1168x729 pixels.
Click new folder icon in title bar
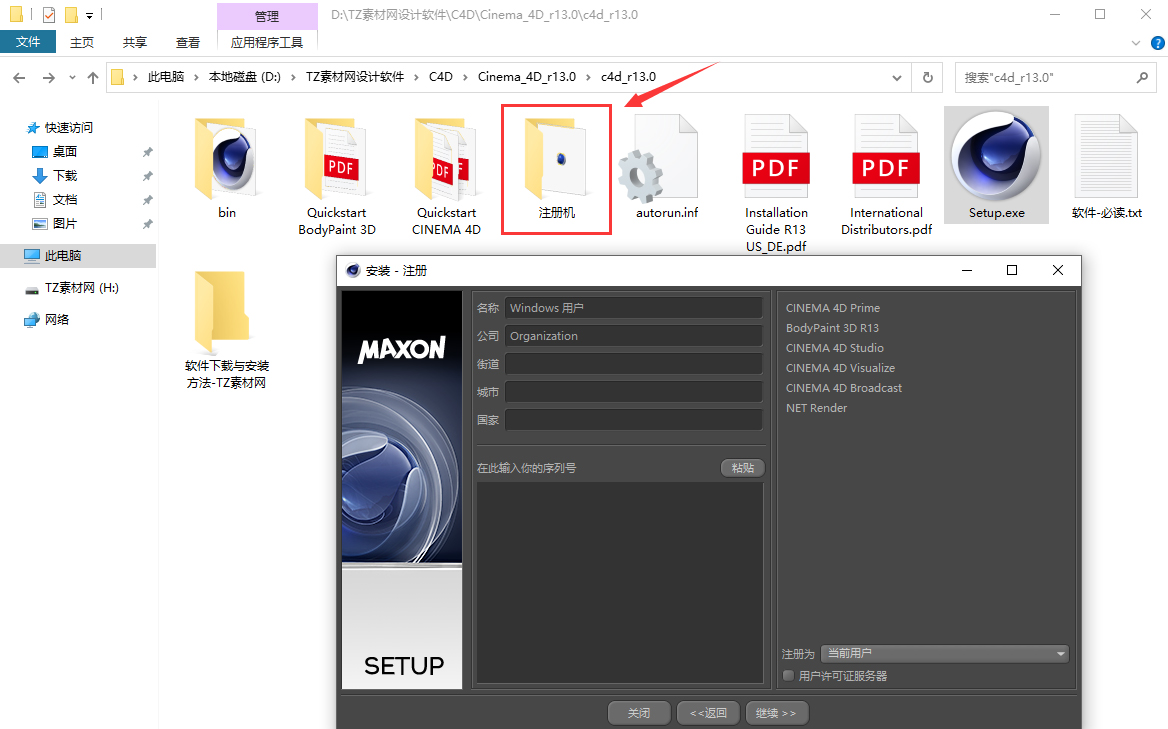(71, 14)
